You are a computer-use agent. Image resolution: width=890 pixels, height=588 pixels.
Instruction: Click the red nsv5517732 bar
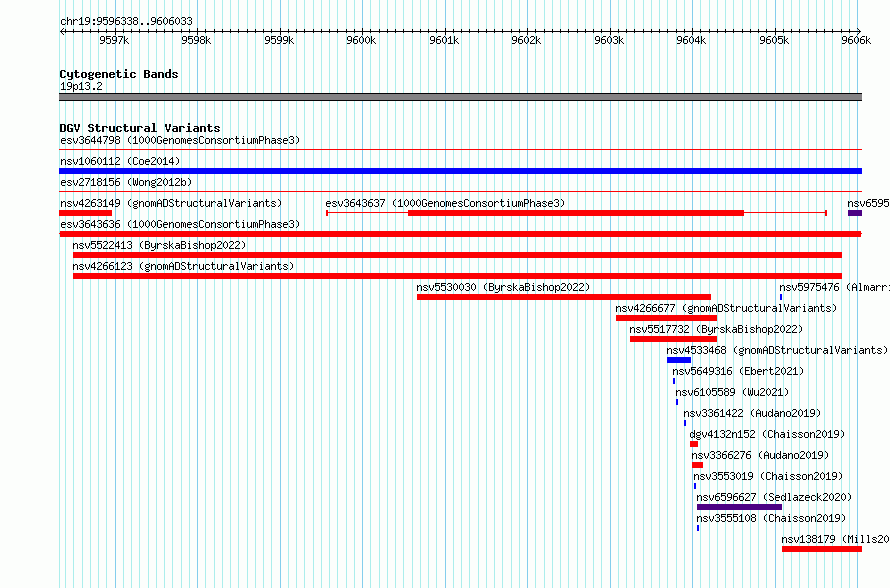673,339
